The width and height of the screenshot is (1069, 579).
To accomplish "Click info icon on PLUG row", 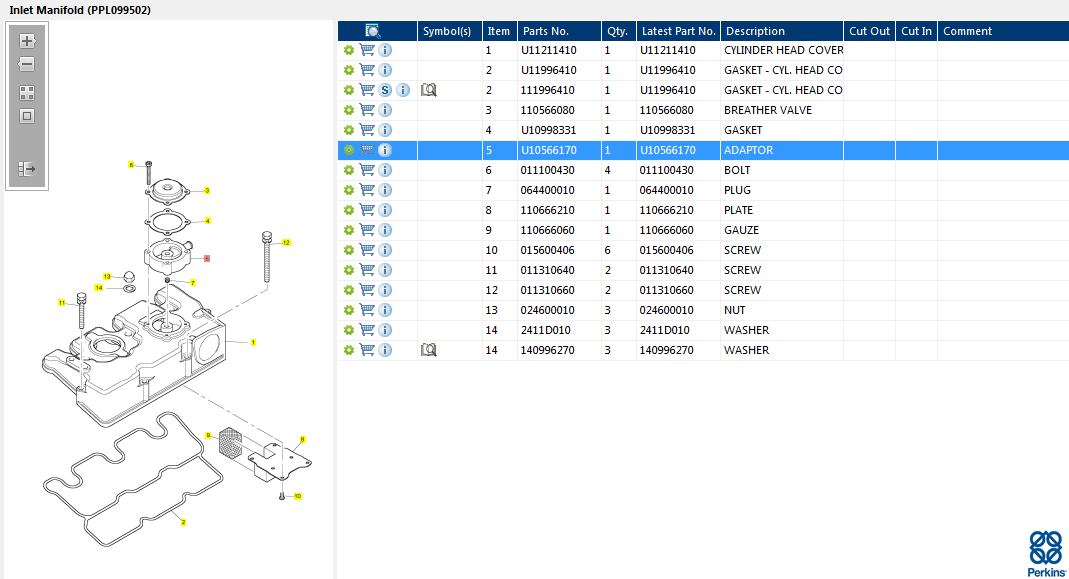I will (x=385, y=190).
